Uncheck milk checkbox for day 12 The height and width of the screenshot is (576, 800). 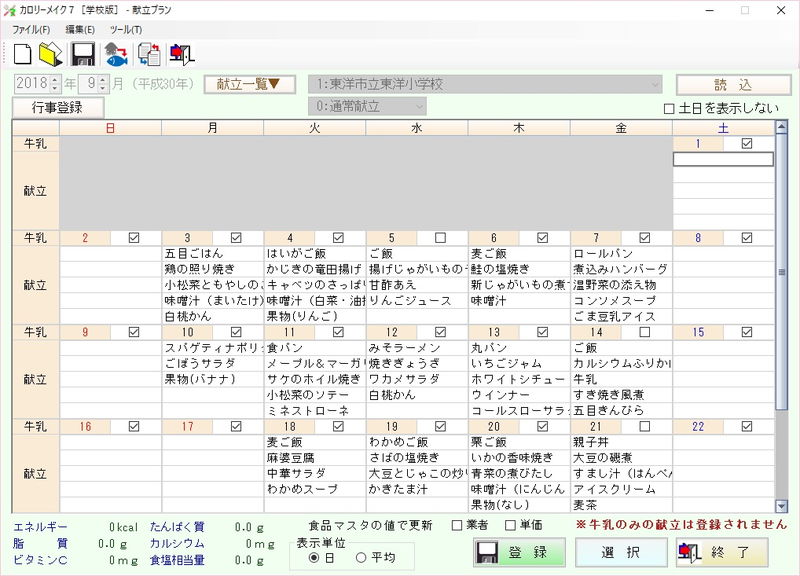(x=440, y=332)
